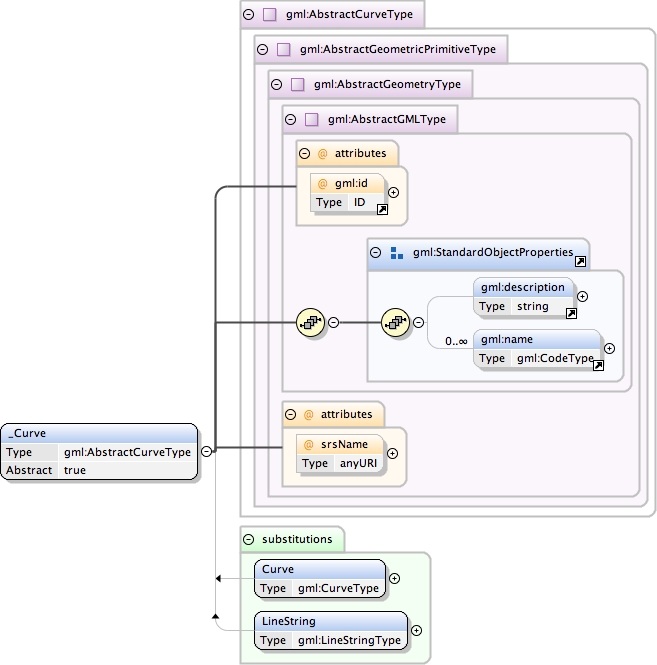Viewport: 657px width, 665px height.
Task: Select the gml:CurveType type value
Action: (x=338, y=588)
